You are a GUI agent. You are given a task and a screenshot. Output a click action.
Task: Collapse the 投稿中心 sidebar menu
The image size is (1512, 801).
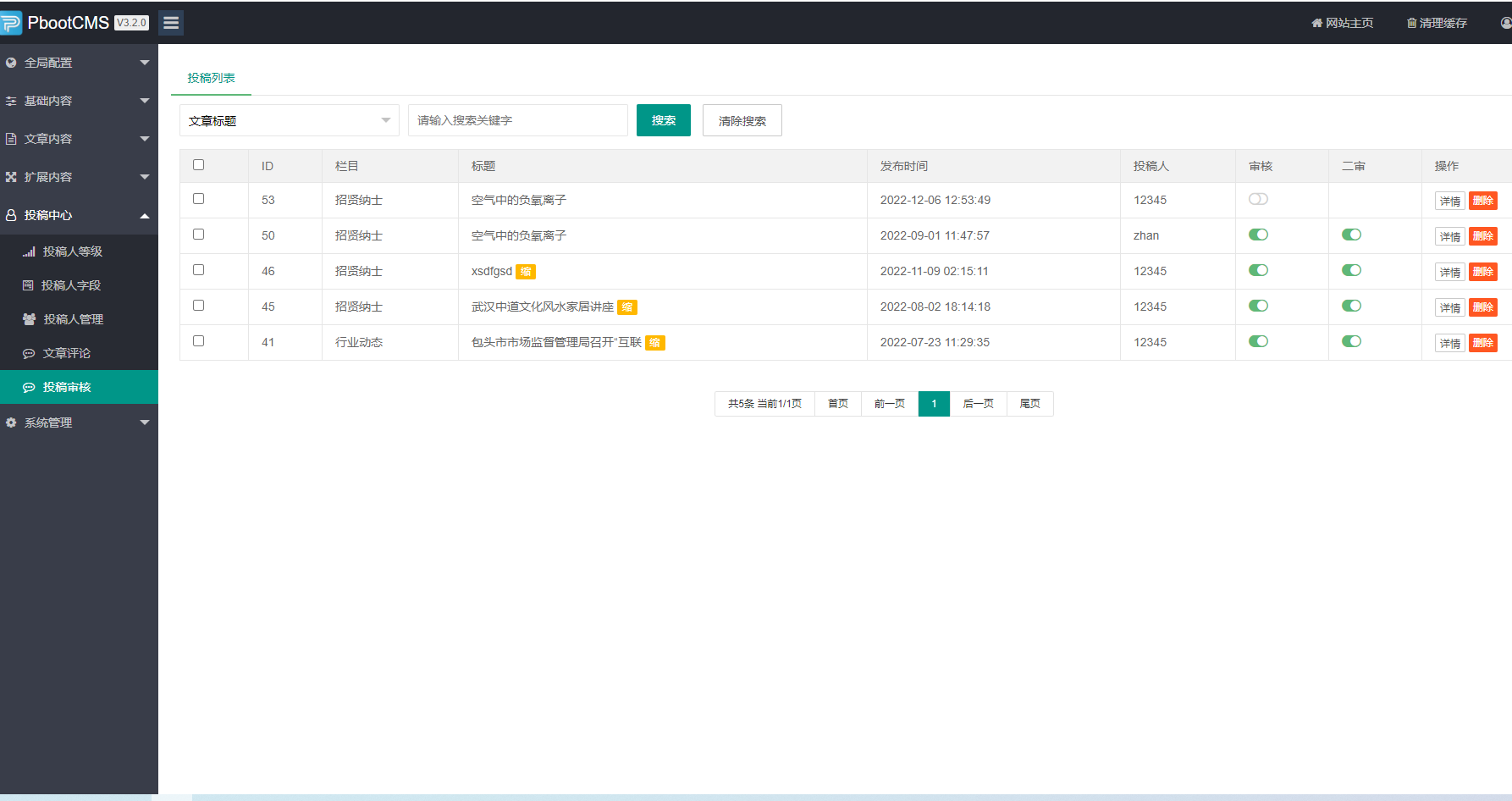click(79, 215)
